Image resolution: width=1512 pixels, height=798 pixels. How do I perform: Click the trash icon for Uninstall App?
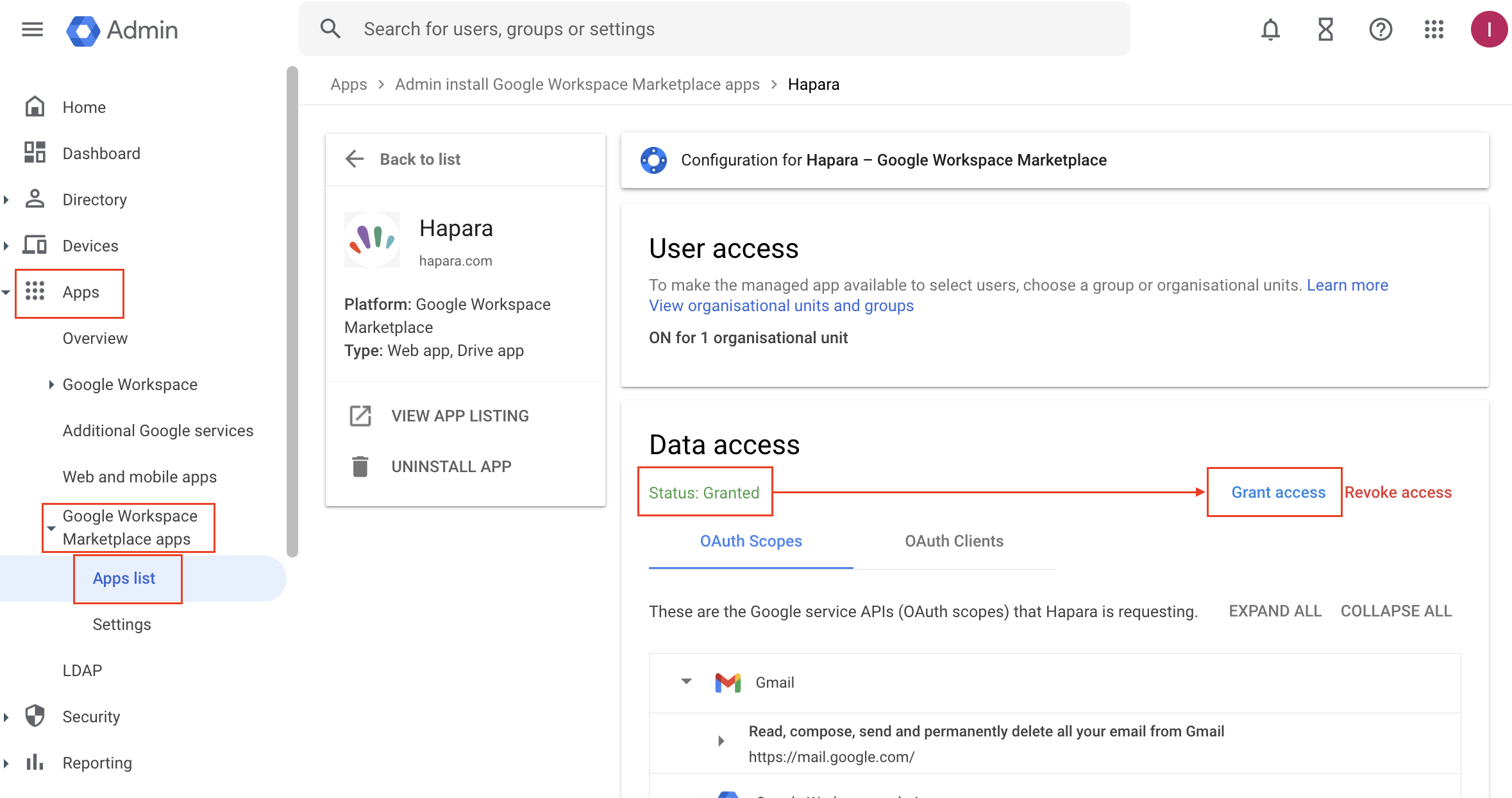click(x=360, y=466)
